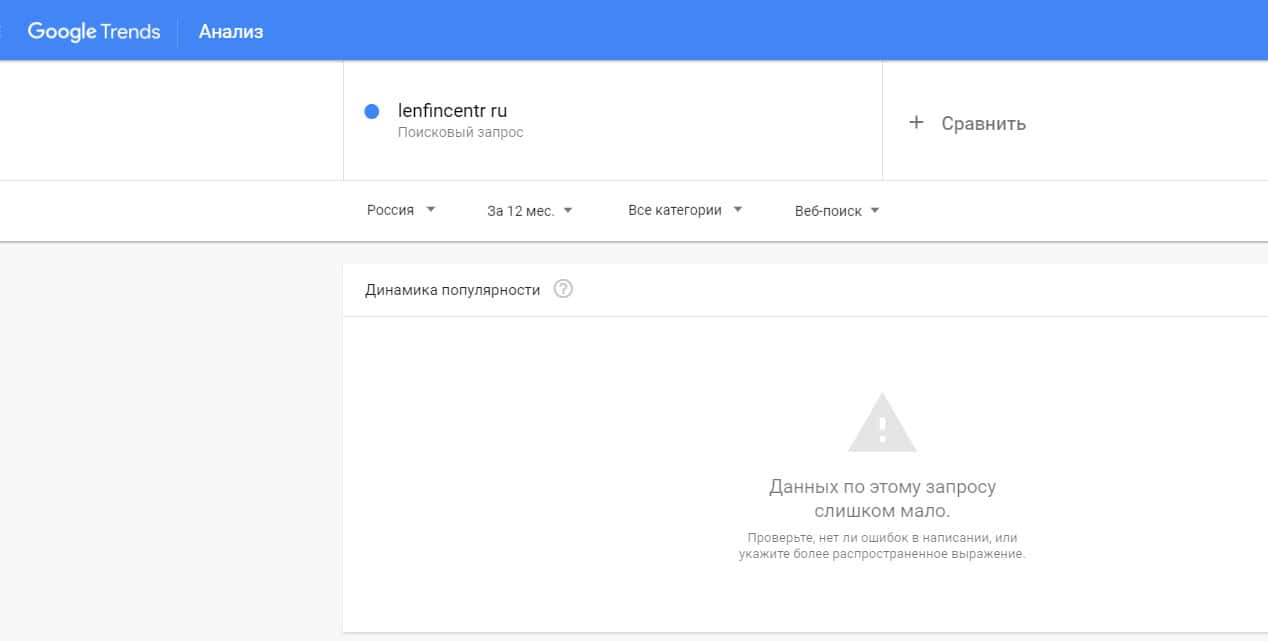The image size is (1268, 641).
Task: Click the small arrow right of За 12 мес.
Action: 568,210
